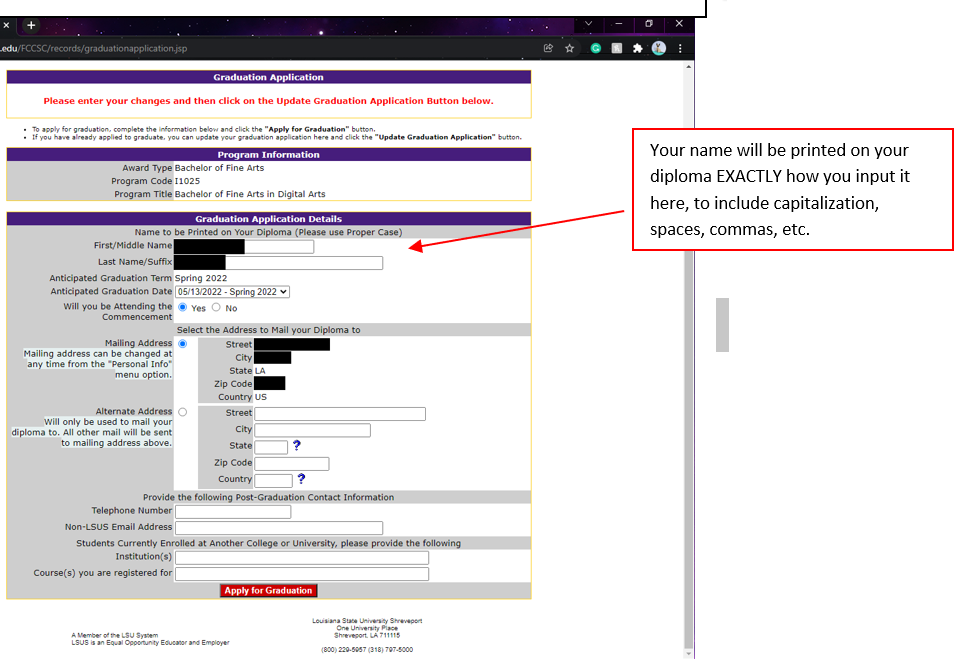The width and height of the screenshot is (960, 659).
Task: Click the Program Code value I1025
Action: pyautogui.click(x=187, y=181)
